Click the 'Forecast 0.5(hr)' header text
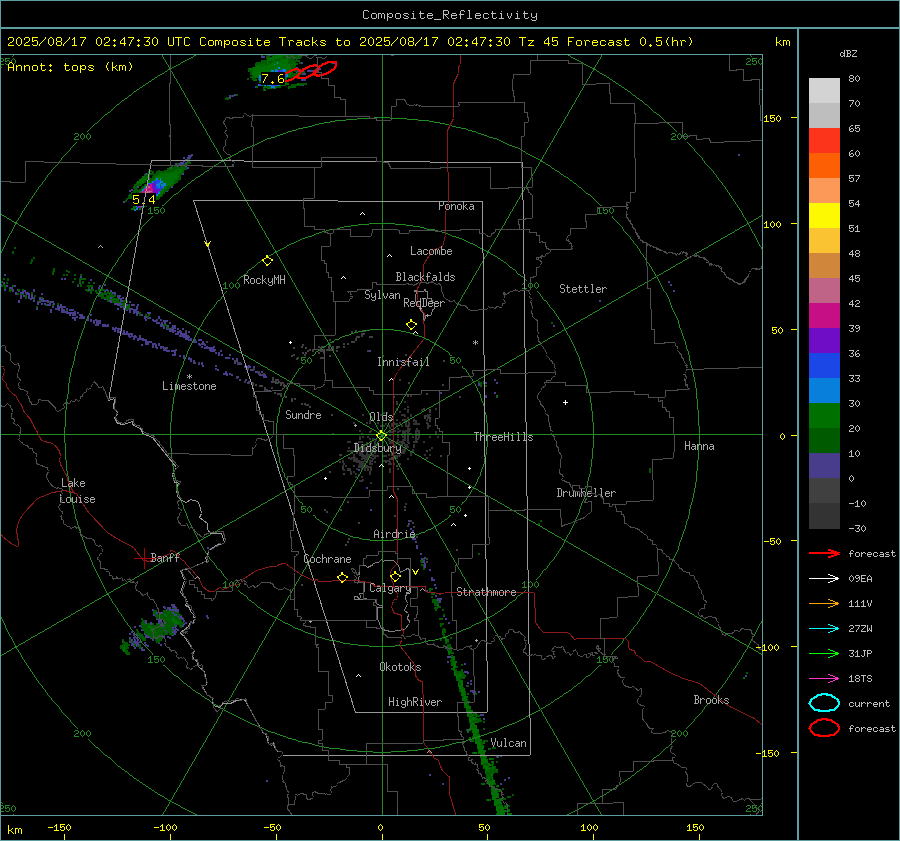The height and width of the screenshot is (841, 900). (630, 42)
